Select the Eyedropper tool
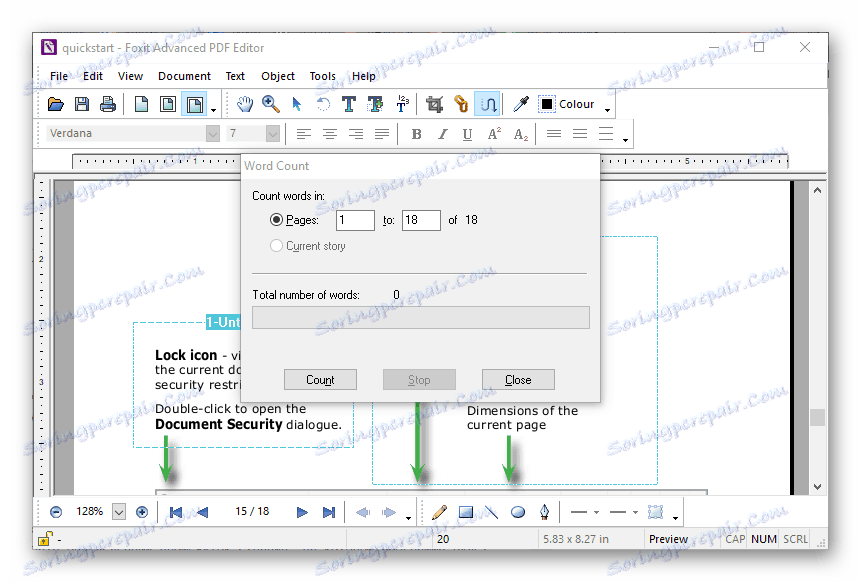Screen dimensions: 861x582 521,104
